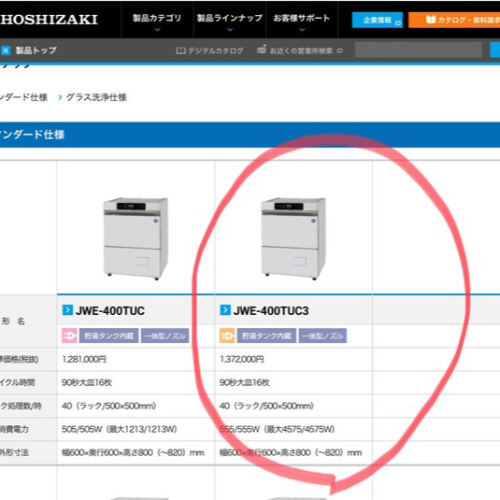Viewport: 500px width, 500px height.
Task: Click the book icon beside デジタルカタログ
Action: pyautogui.click(x=181, y=51)
